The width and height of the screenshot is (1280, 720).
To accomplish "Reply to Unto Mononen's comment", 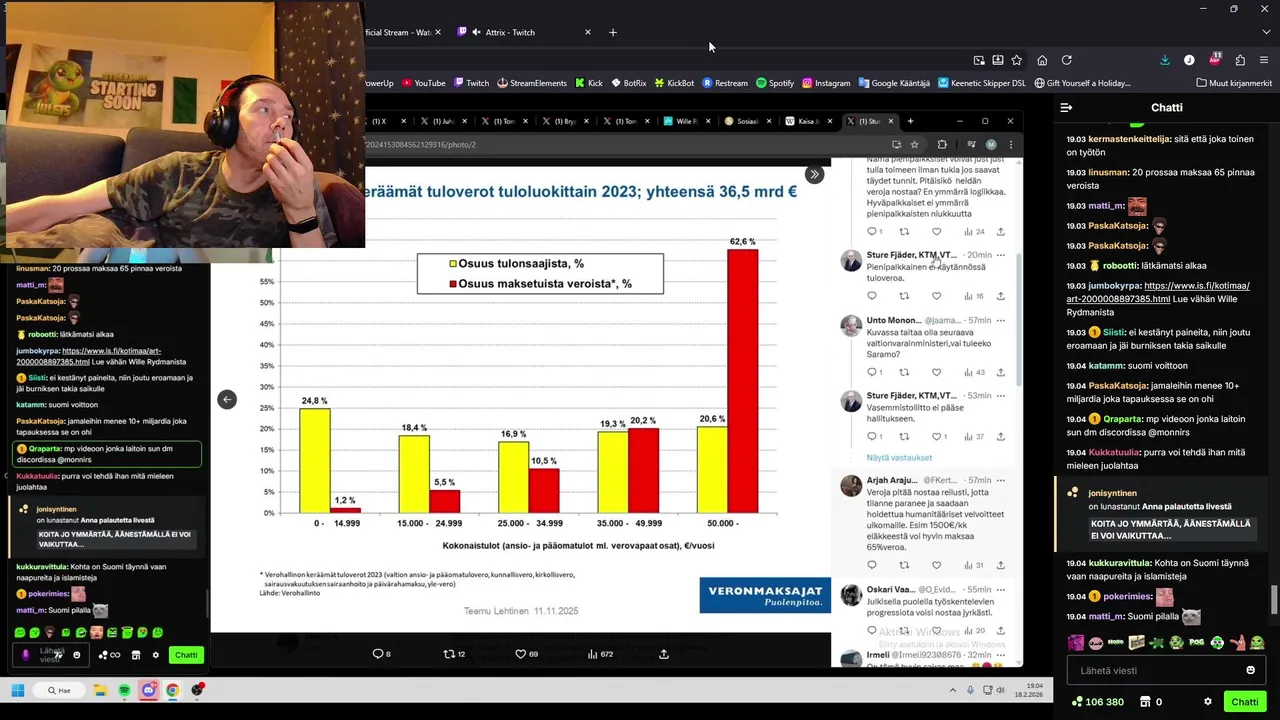I will click(872, 372).
